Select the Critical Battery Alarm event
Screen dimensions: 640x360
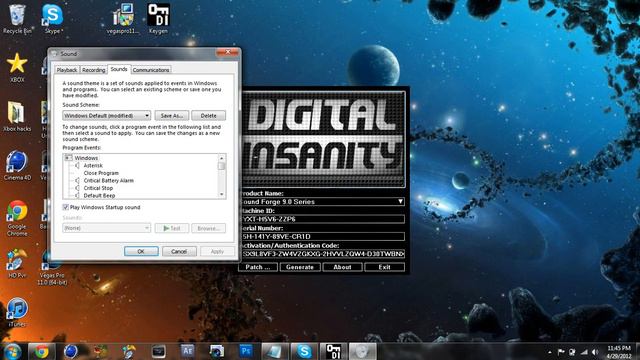pos(109,180)
